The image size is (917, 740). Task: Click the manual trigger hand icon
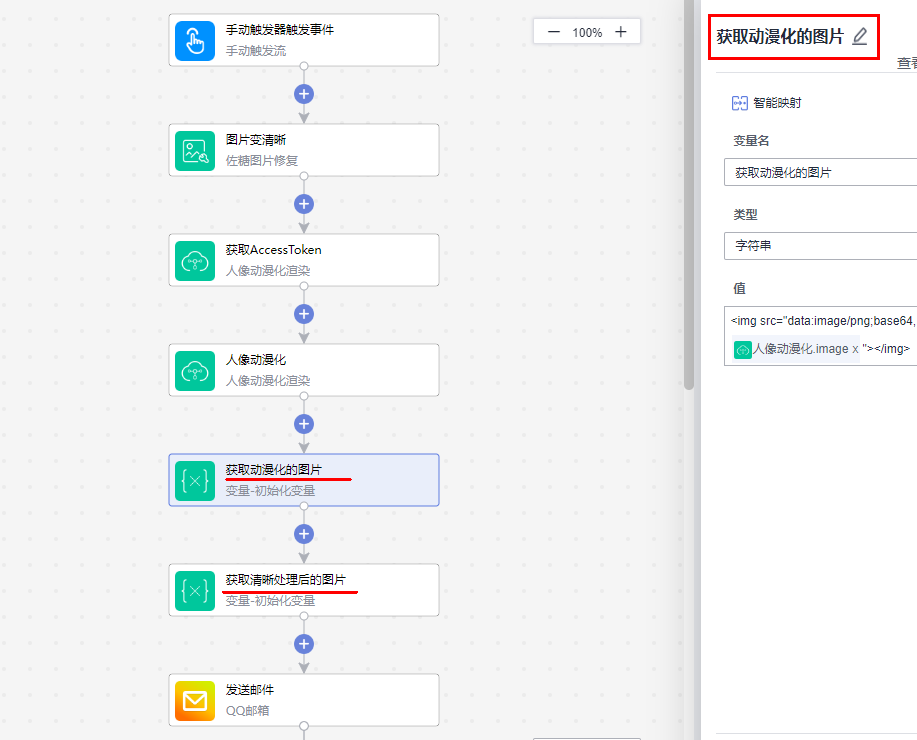click(195, 41)
